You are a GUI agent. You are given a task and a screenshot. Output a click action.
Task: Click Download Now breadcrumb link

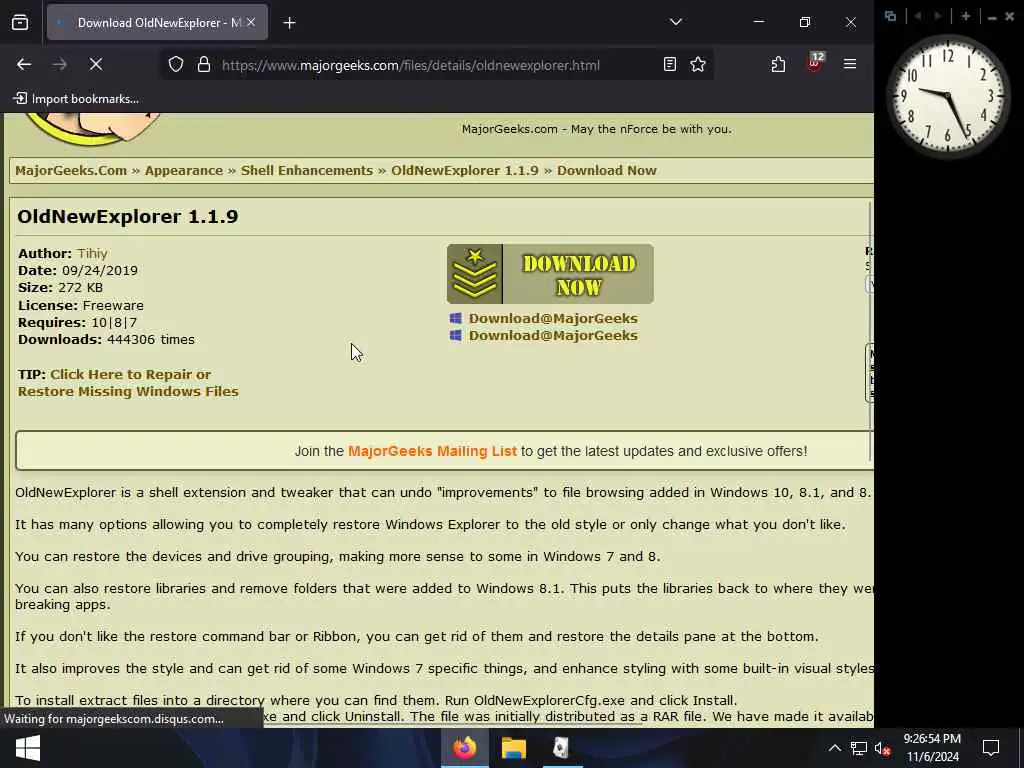[607, 170]
